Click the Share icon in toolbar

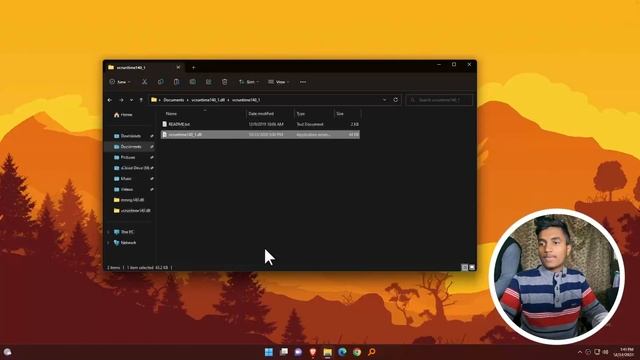[209, 82]
